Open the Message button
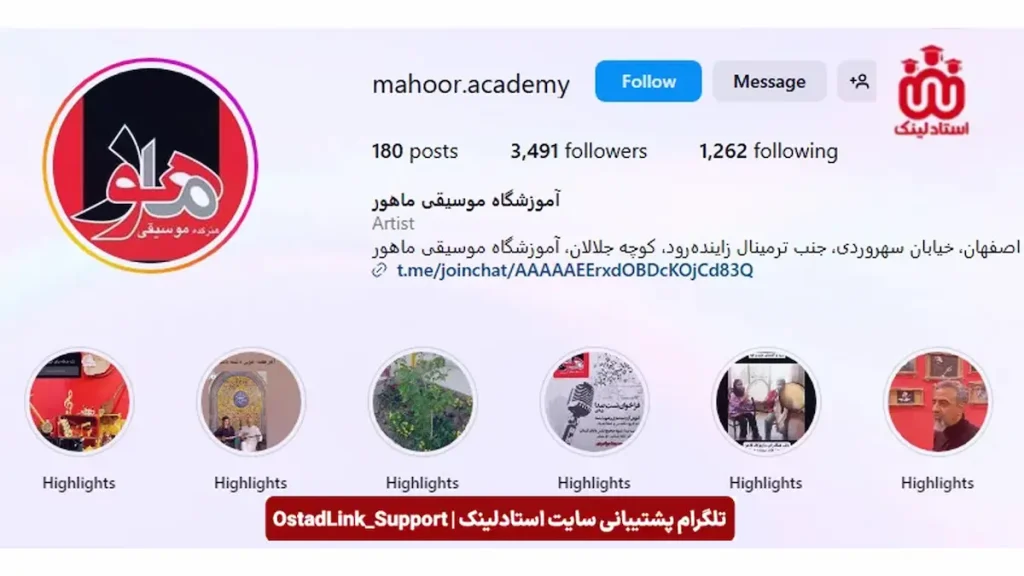This screenshot has height=576, width=1024. click(x=769, y=82)
